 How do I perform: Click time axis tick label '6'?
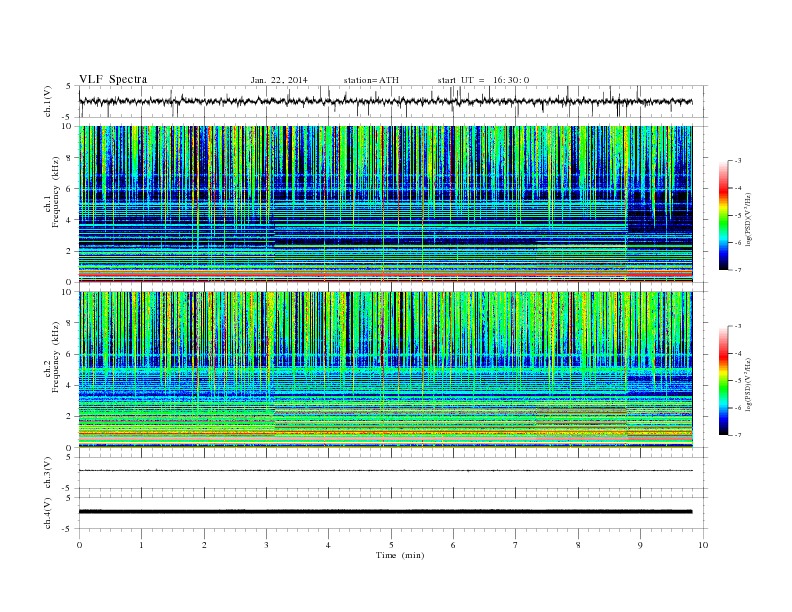(454, 545)
